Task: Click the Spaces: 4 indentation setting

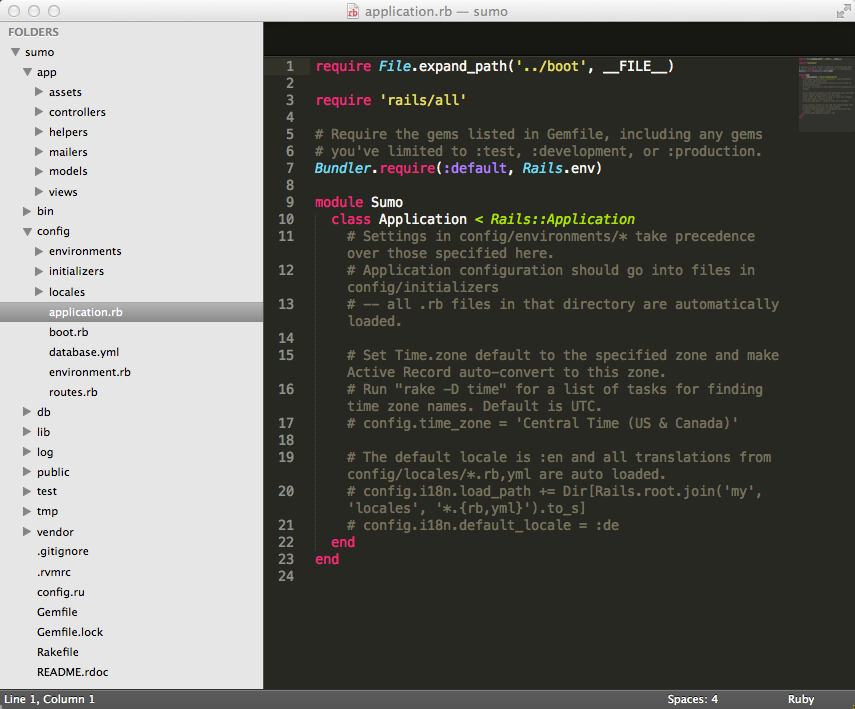Action: pos(692,698)
